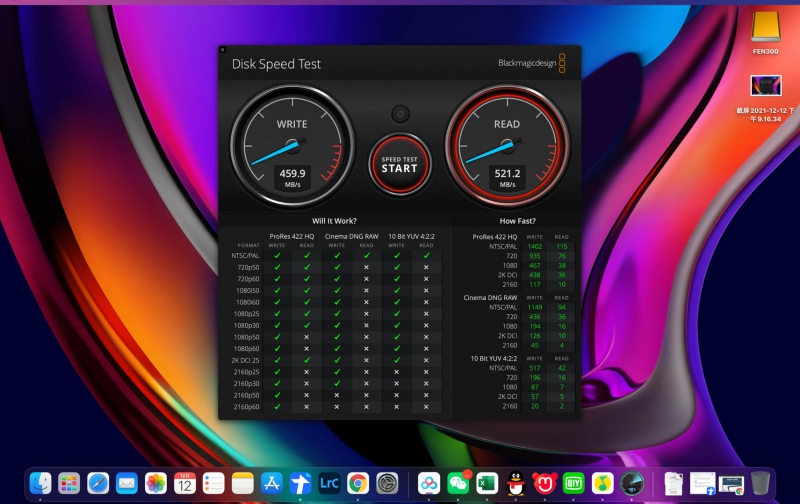
Task: Click the 2K DCI 25 format row label
Action: coord(245,360)
